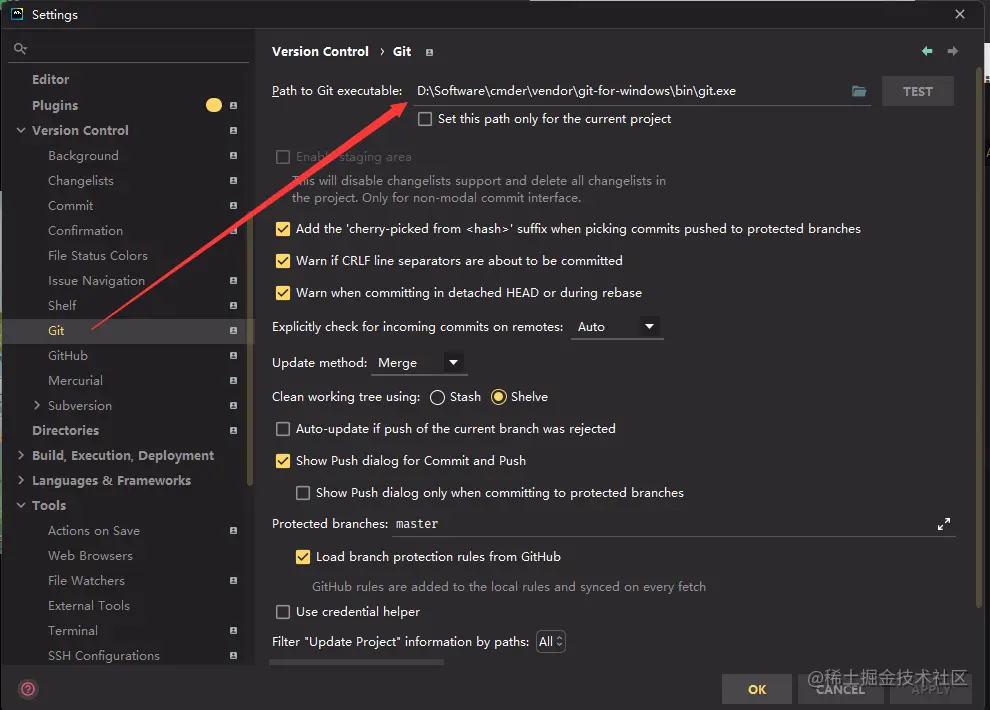This screenshot has height=710, width=990.
Task: Click the yellow update badge next to Plugins
Action: (213, 105)
